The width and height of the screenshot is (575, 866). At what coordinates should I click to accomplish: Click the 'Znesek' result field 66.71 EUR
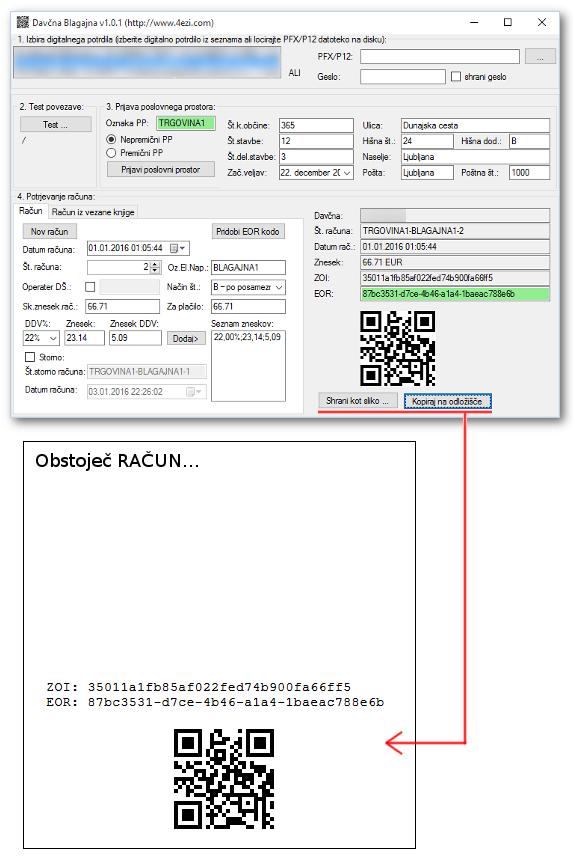455,262
